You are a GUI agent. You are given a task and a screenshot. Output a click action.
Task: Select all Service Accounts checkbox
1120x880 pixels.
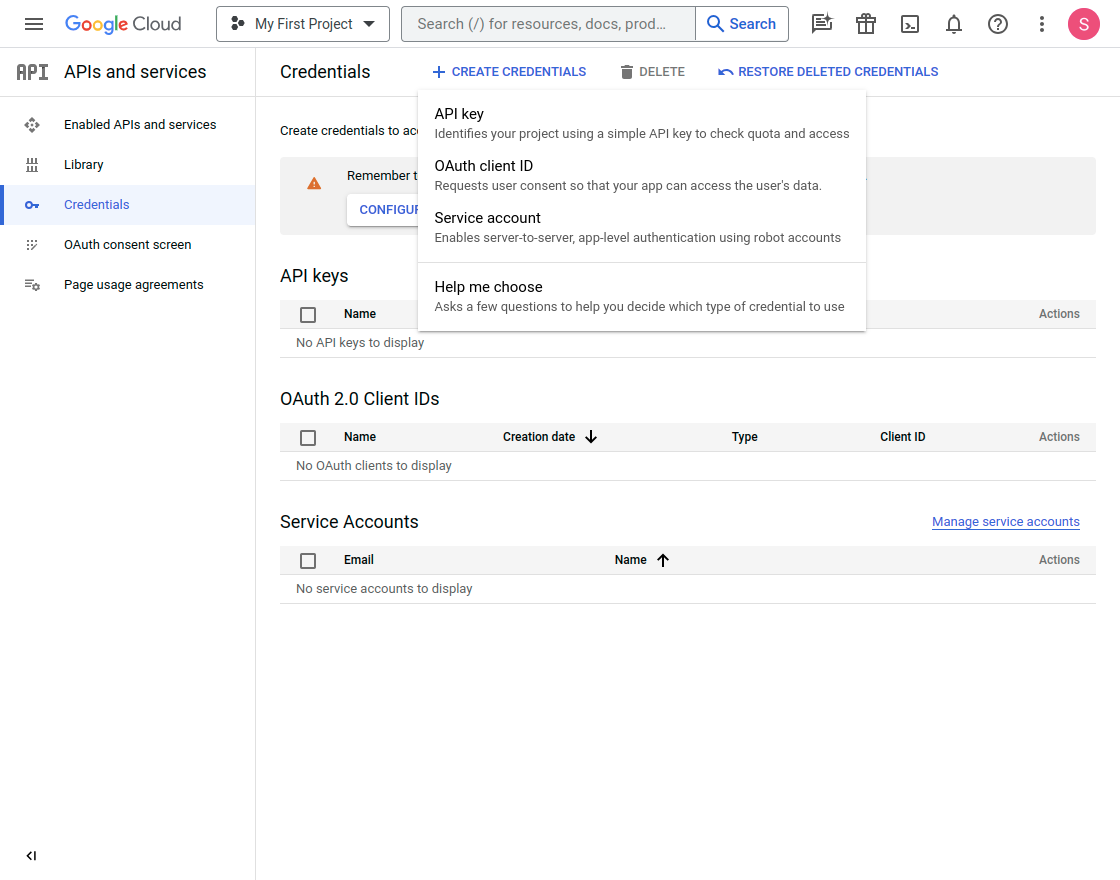(308, 561)
